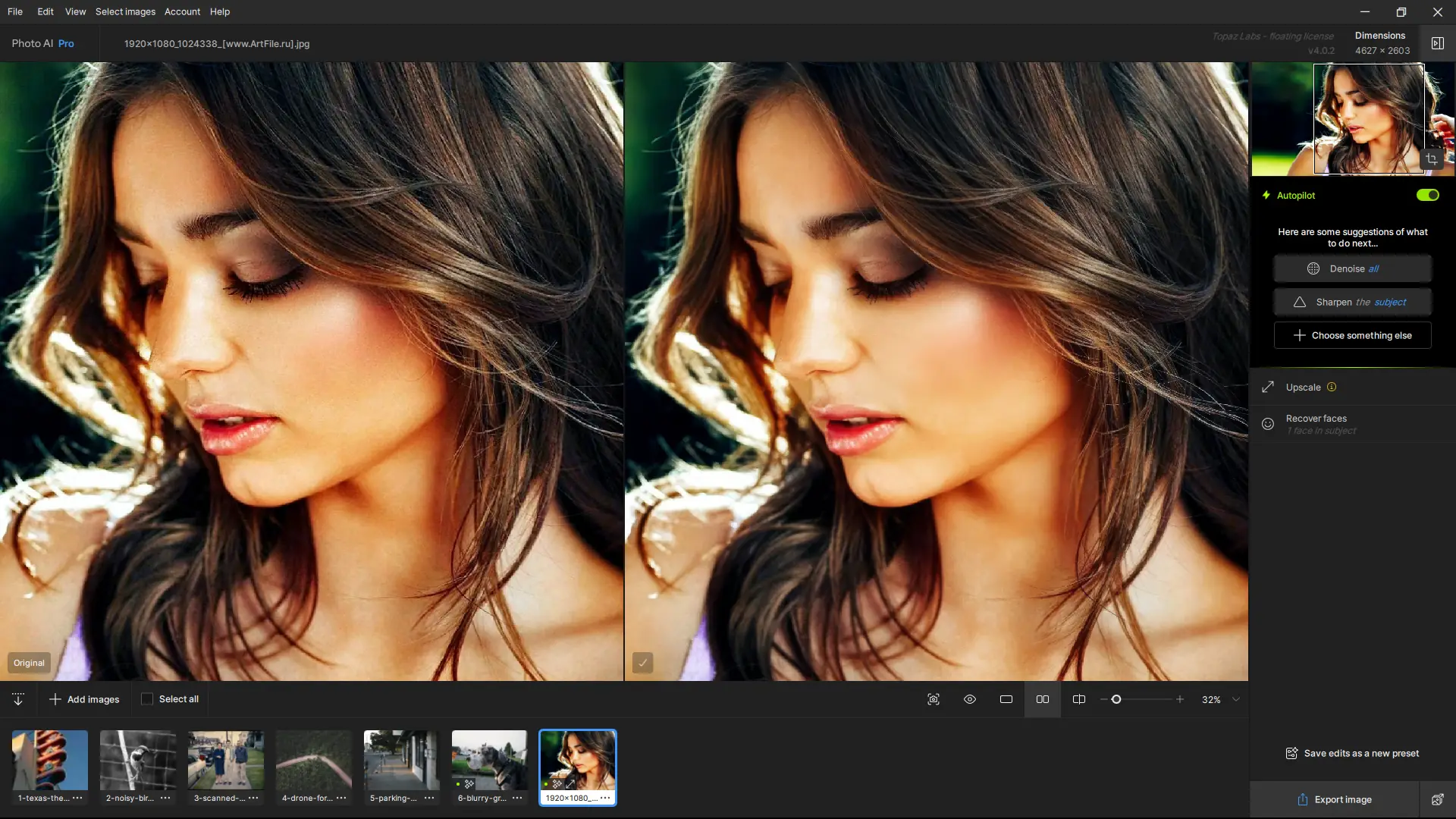Open options for 6-blurry thumbnail
The width and height of the screenshot is (1456, 819).
click(x=517, y=798)
